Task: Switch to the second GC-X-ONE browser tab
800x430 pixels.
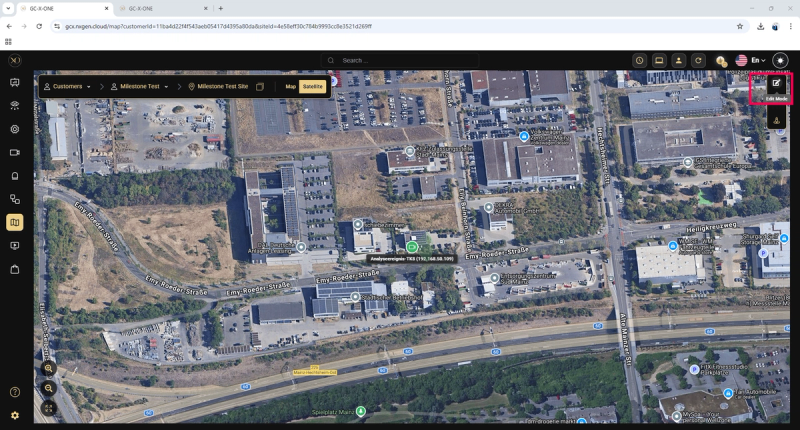Action: click(163, 9)
